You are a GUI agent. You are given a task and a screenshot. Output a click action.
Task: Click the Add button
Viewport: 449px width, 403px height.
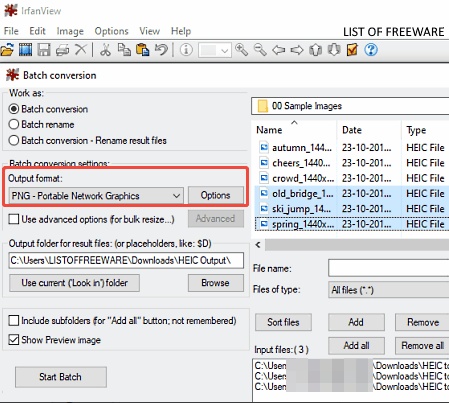[356, 322]
